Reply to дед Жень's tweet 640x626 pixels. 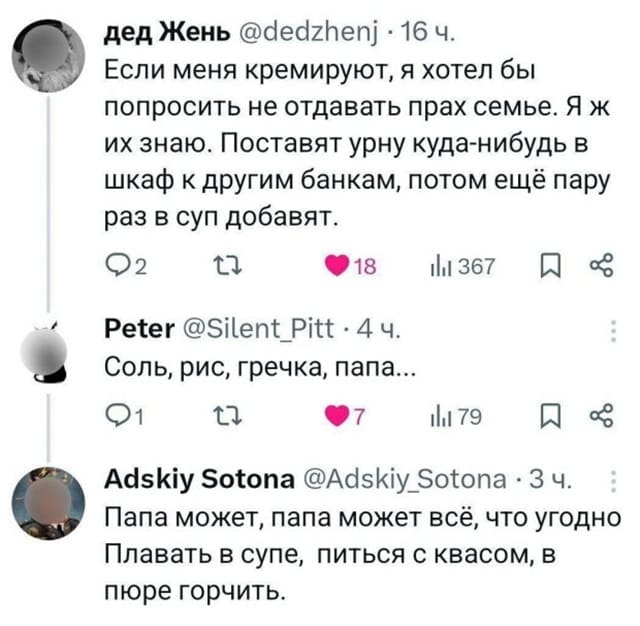coord(117,265)
